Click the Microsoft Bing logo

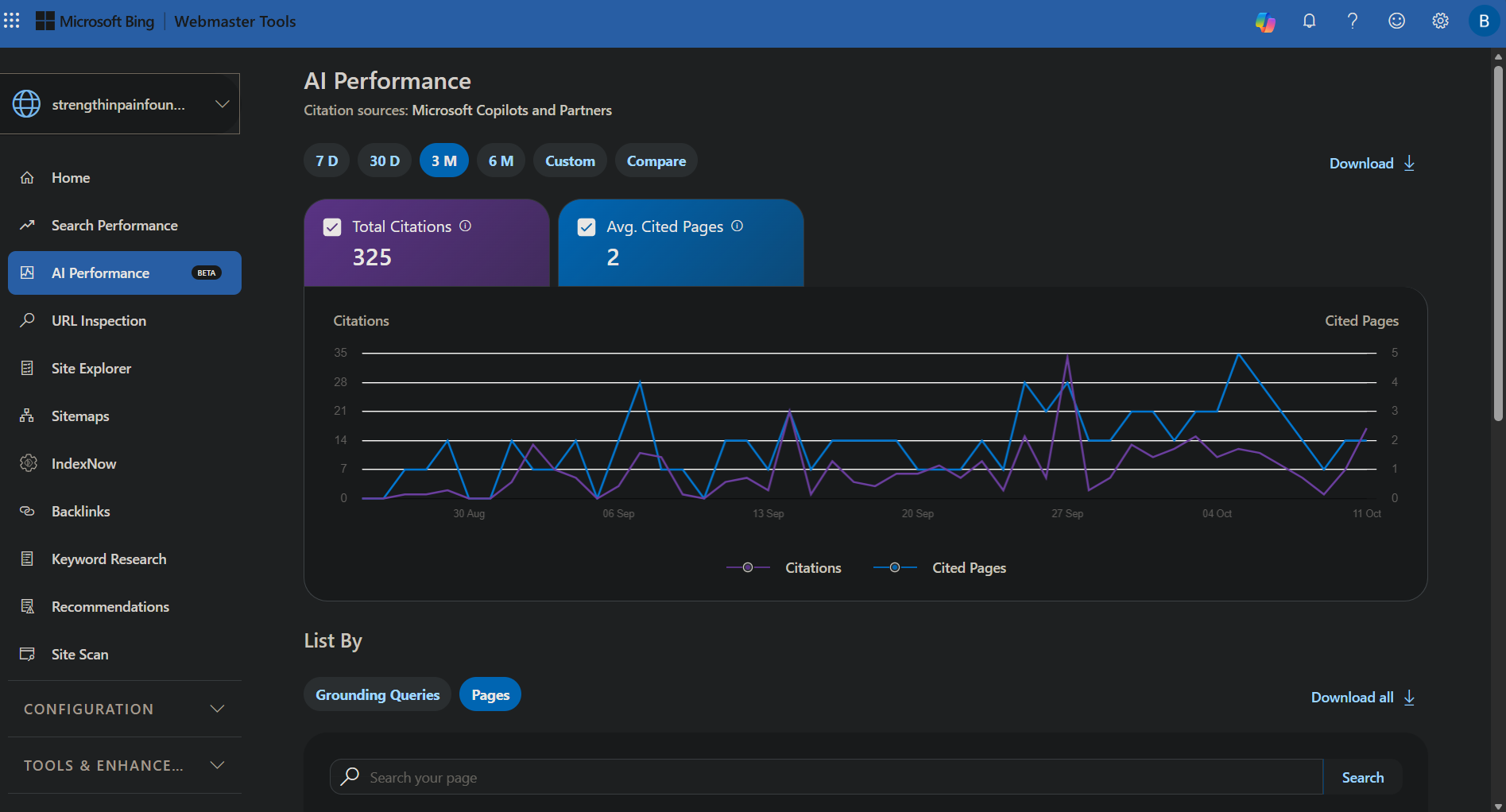tap(95, 21)
